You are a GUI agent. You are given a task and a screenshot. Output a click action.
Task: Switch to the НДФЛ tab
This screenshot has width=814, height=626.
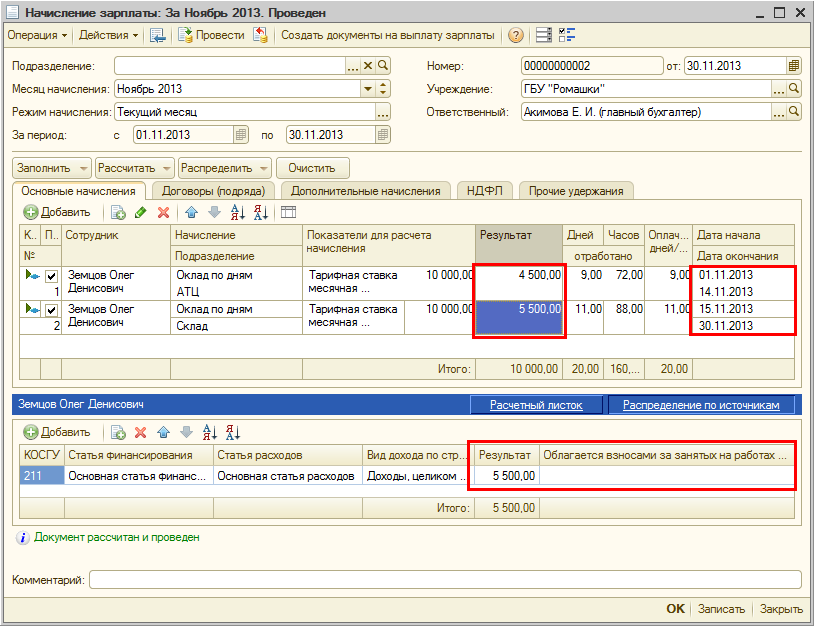tap(486, 191)
